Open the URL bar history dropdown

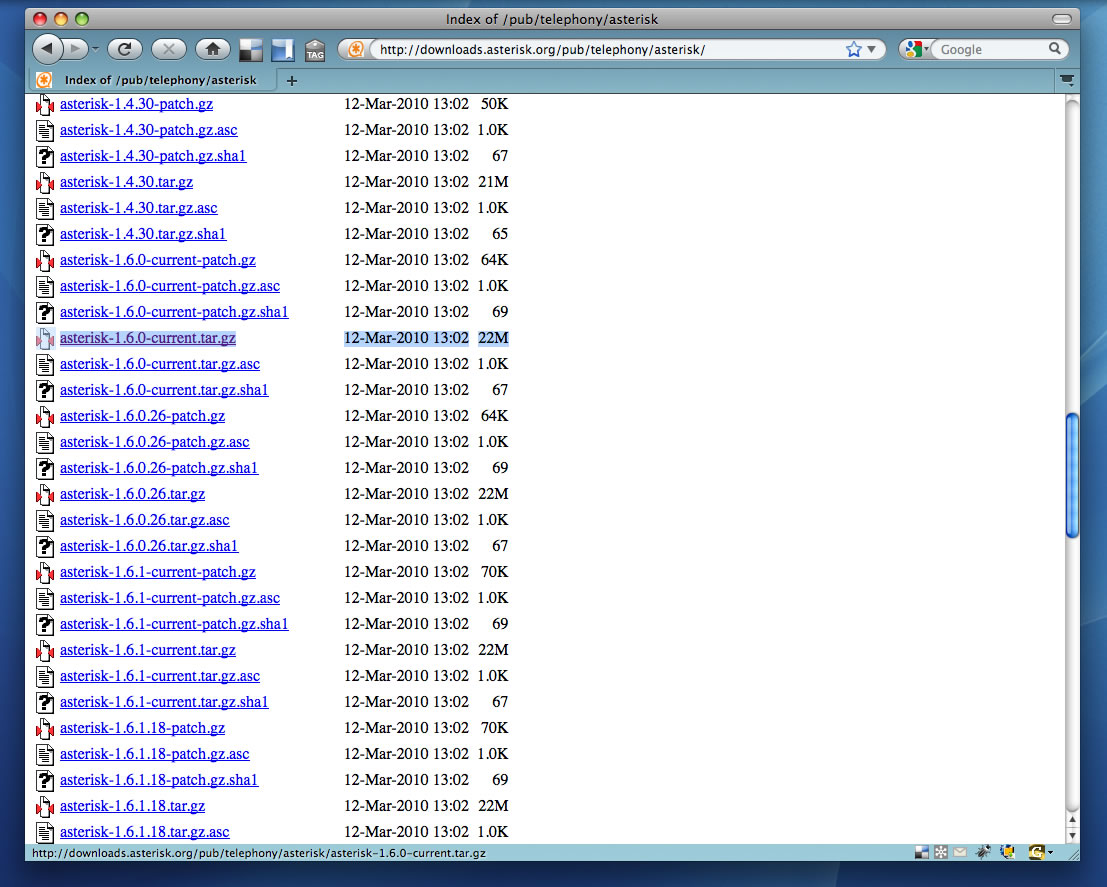click(x=872, y=49)
